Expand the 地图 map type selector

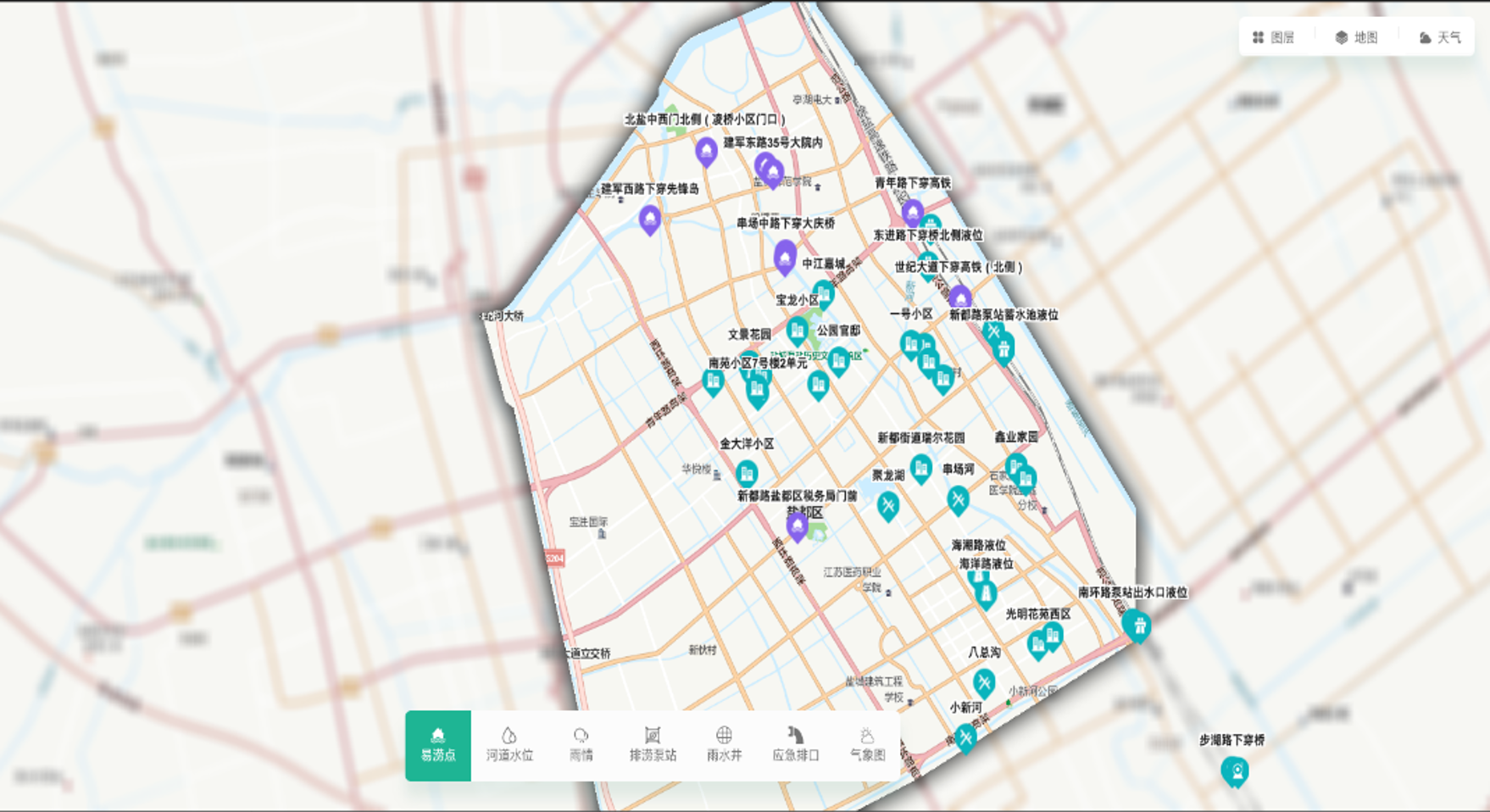click(x=1357, y=37)
